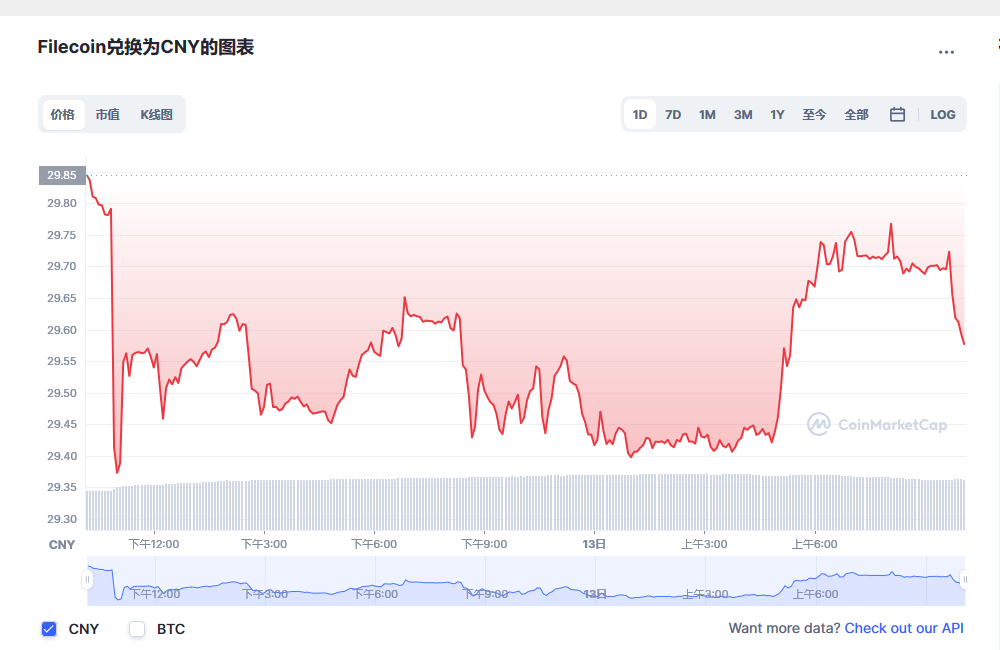Click the 上午3:00 time axis label
This screenshot has height=650, width=1000.
[x=705, y=544]
